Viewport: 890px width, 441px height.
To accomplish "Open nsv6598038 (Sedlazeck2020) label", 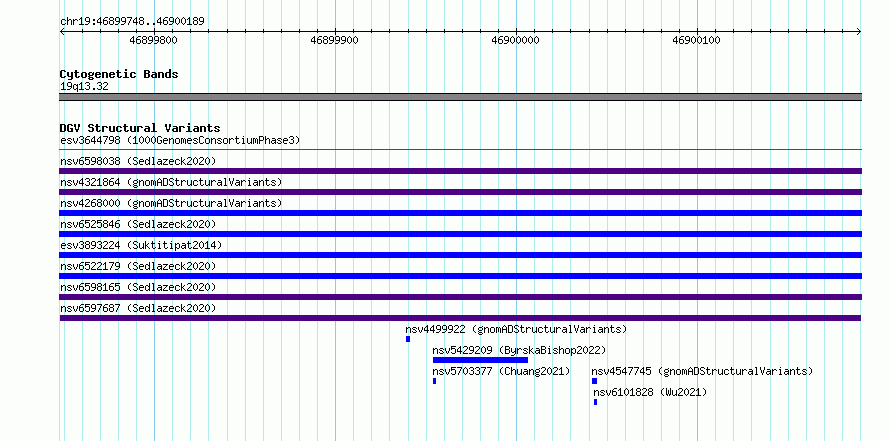I will (138, 161).
